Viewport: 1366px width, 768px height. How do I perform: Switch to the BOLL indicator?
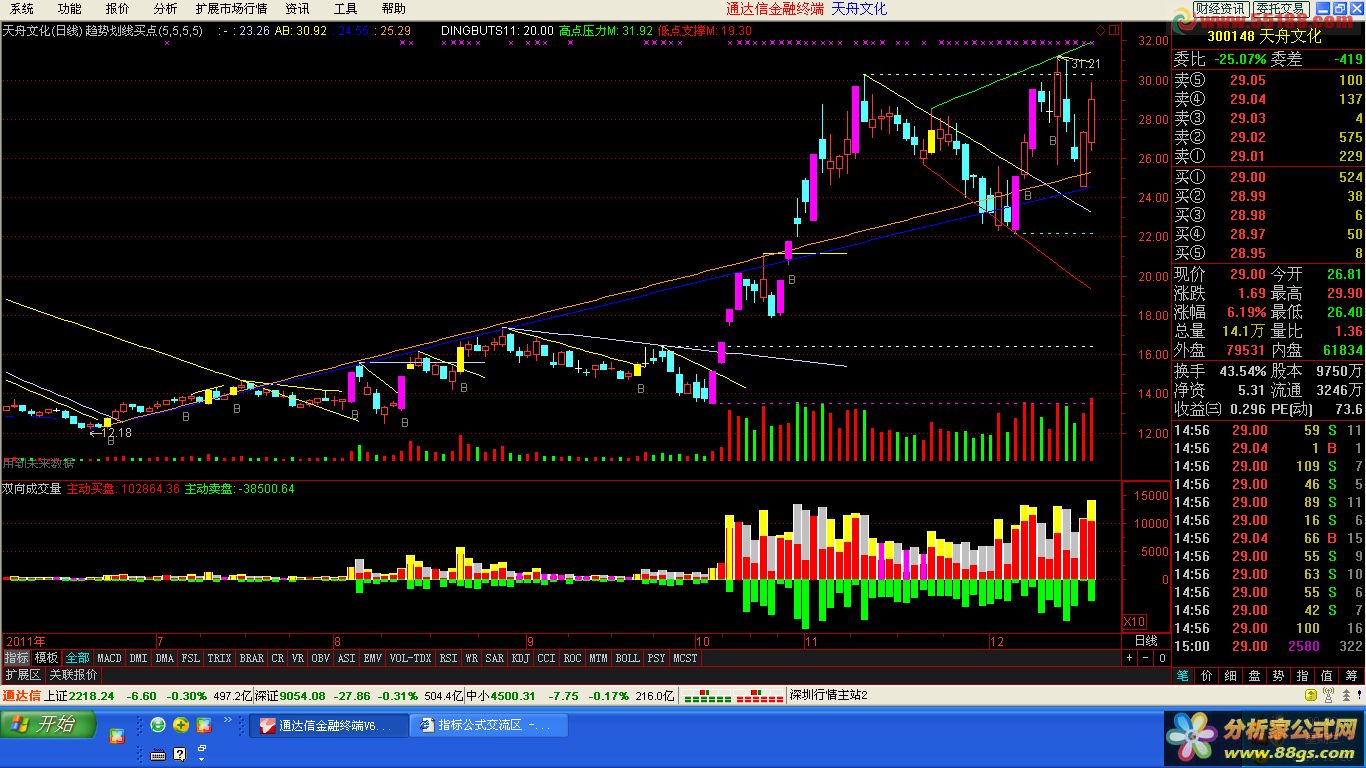[x=627, y=658]
